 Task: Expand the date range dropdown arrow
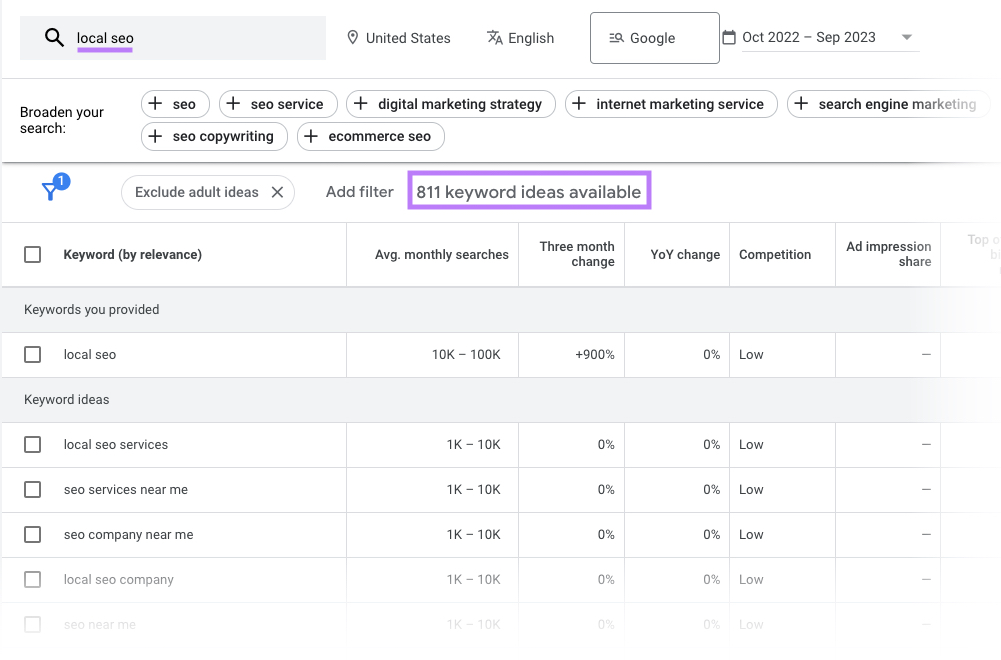pyautogui.click(x=907, y=36)
